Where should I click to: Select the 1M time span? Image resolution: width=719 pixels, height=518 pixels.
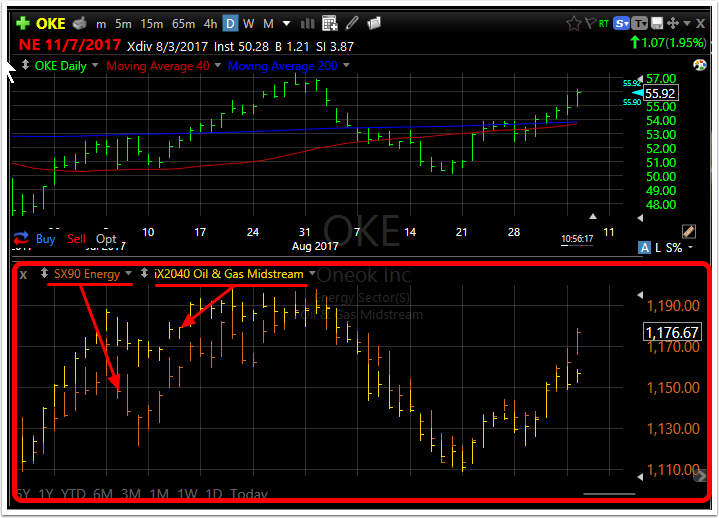[x=159, y=494]
